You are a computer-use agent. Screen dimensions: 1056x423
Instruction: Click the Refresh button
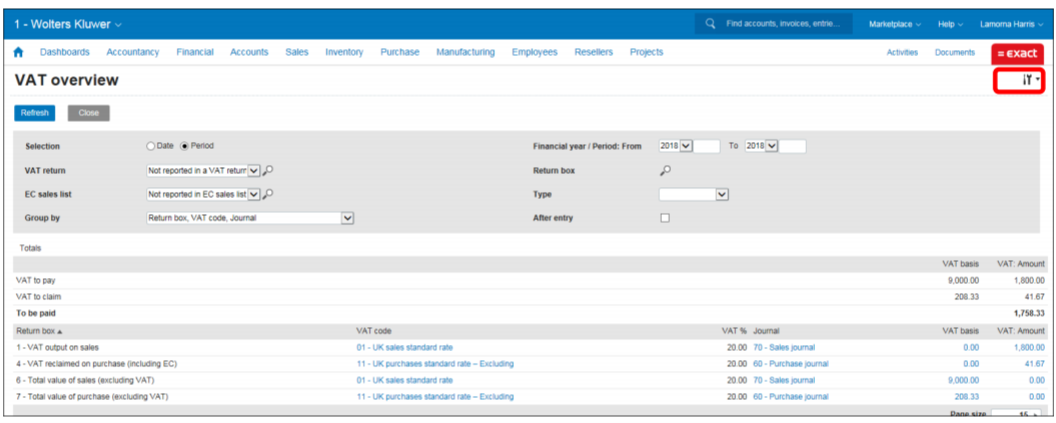(x=34, y=113)
